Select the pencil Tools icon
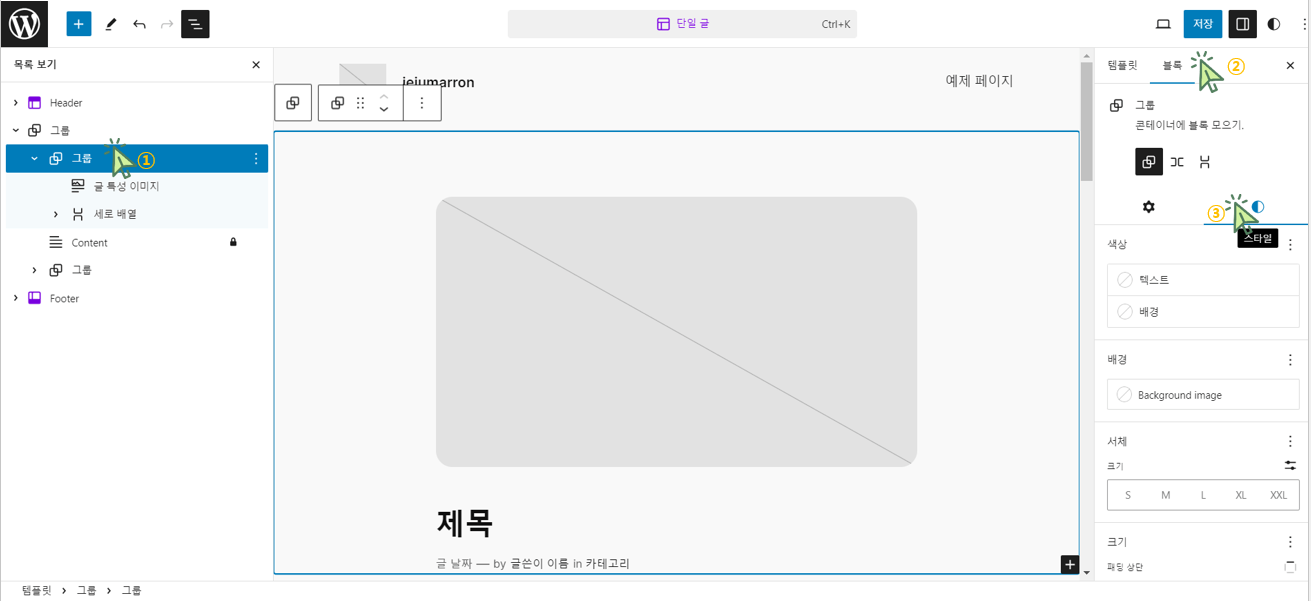Image resolution: width=1311 pixels, height=601 pixels. pos(110,24)
